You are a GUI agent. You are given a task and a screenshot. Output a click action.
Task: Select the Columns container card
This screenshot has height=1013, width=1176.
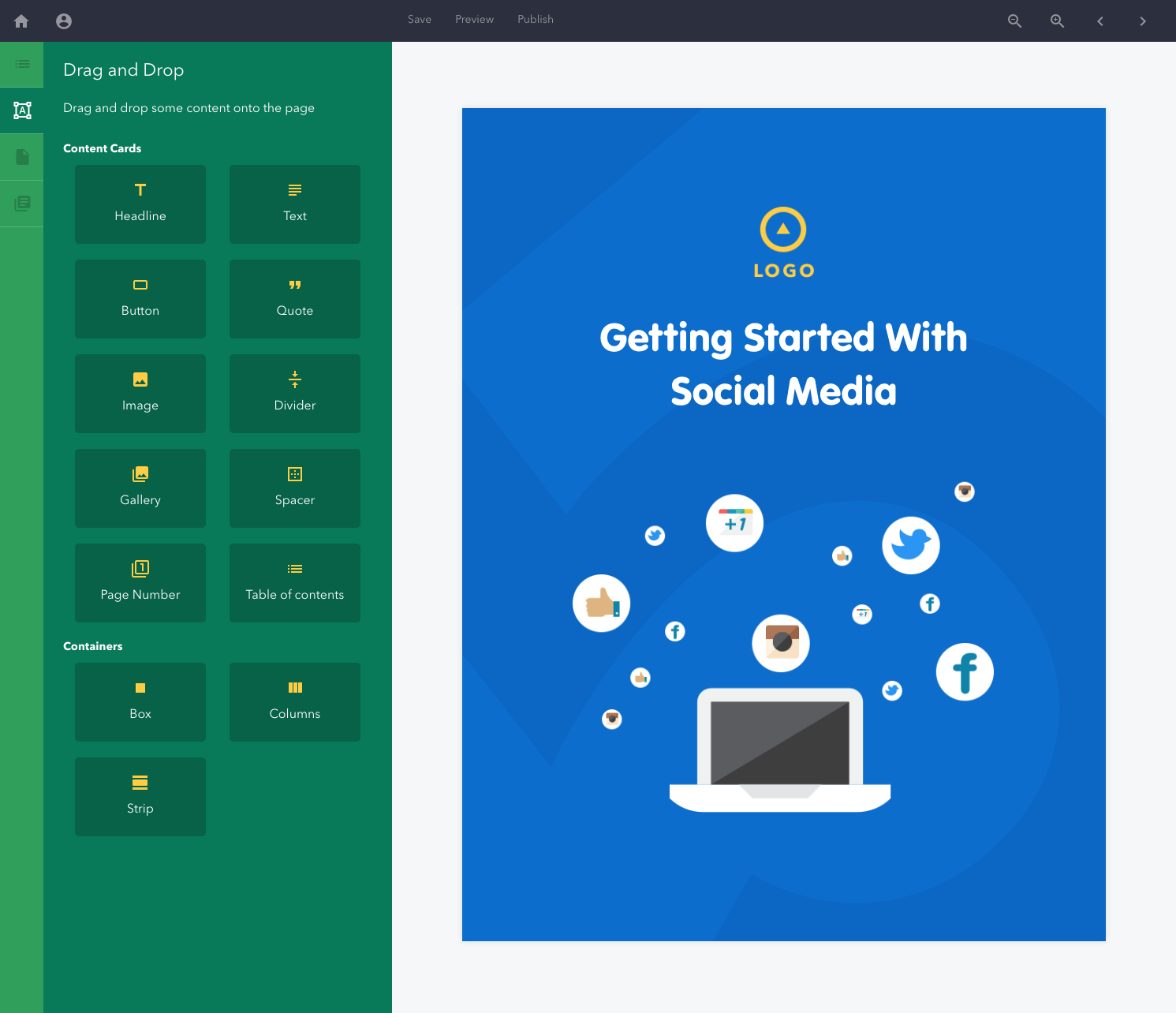point(294,702)
